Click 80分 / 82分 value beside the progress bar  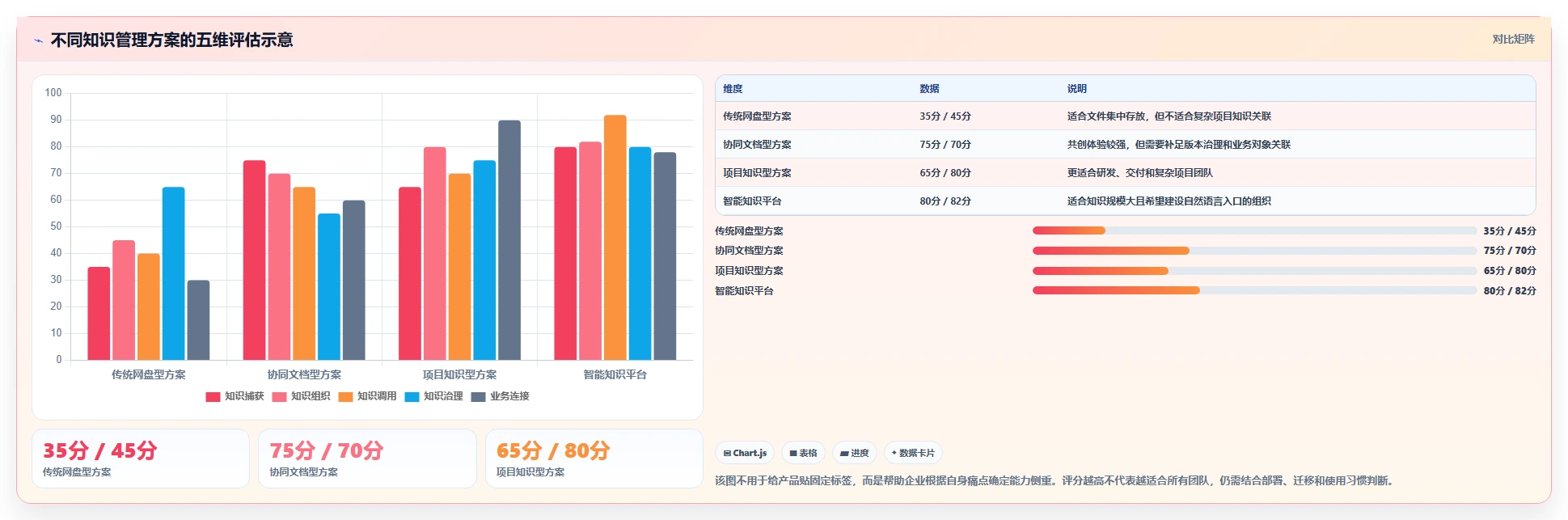pyautogui.click(x=1510, y=291)
